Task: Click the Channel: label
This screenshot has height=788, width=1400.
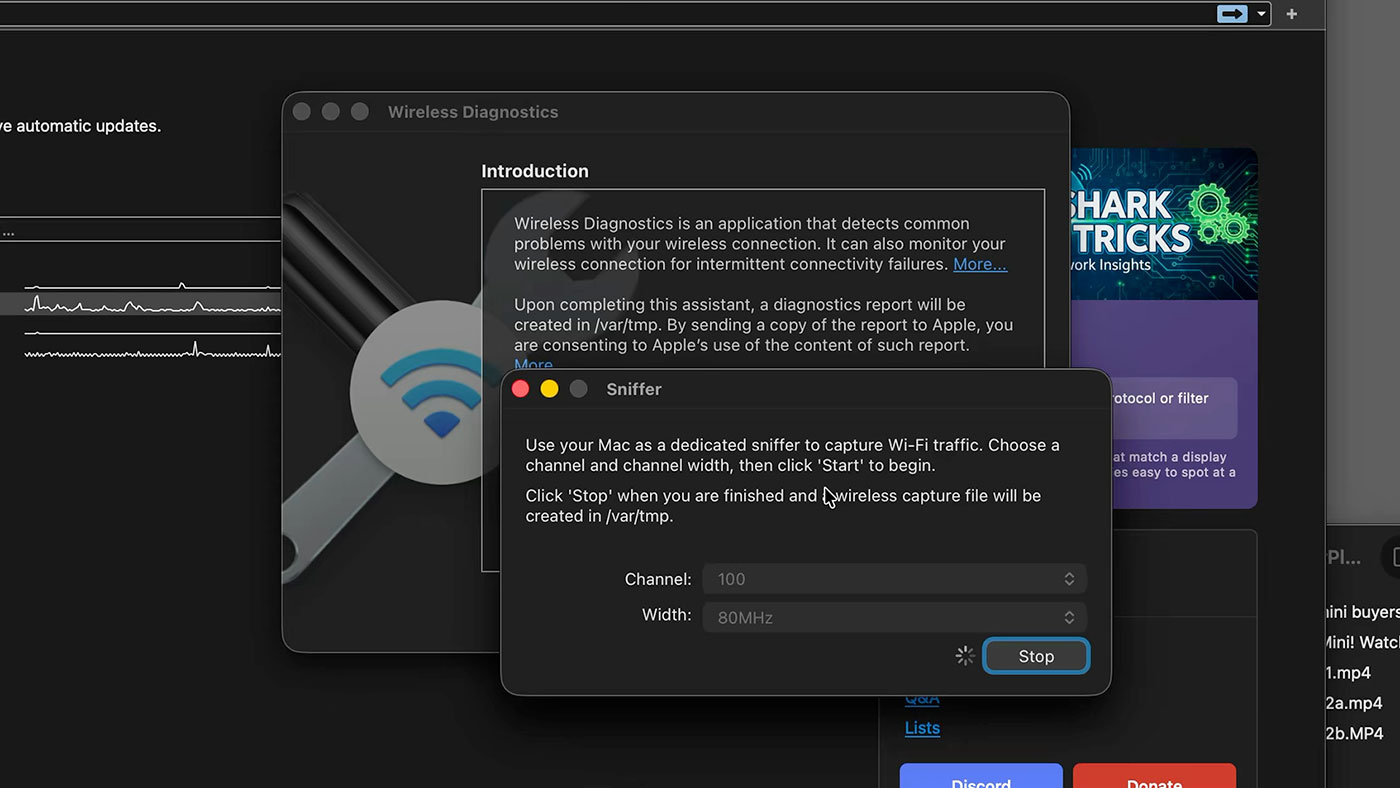Action: pyautogui.click(x=658, y=579)
